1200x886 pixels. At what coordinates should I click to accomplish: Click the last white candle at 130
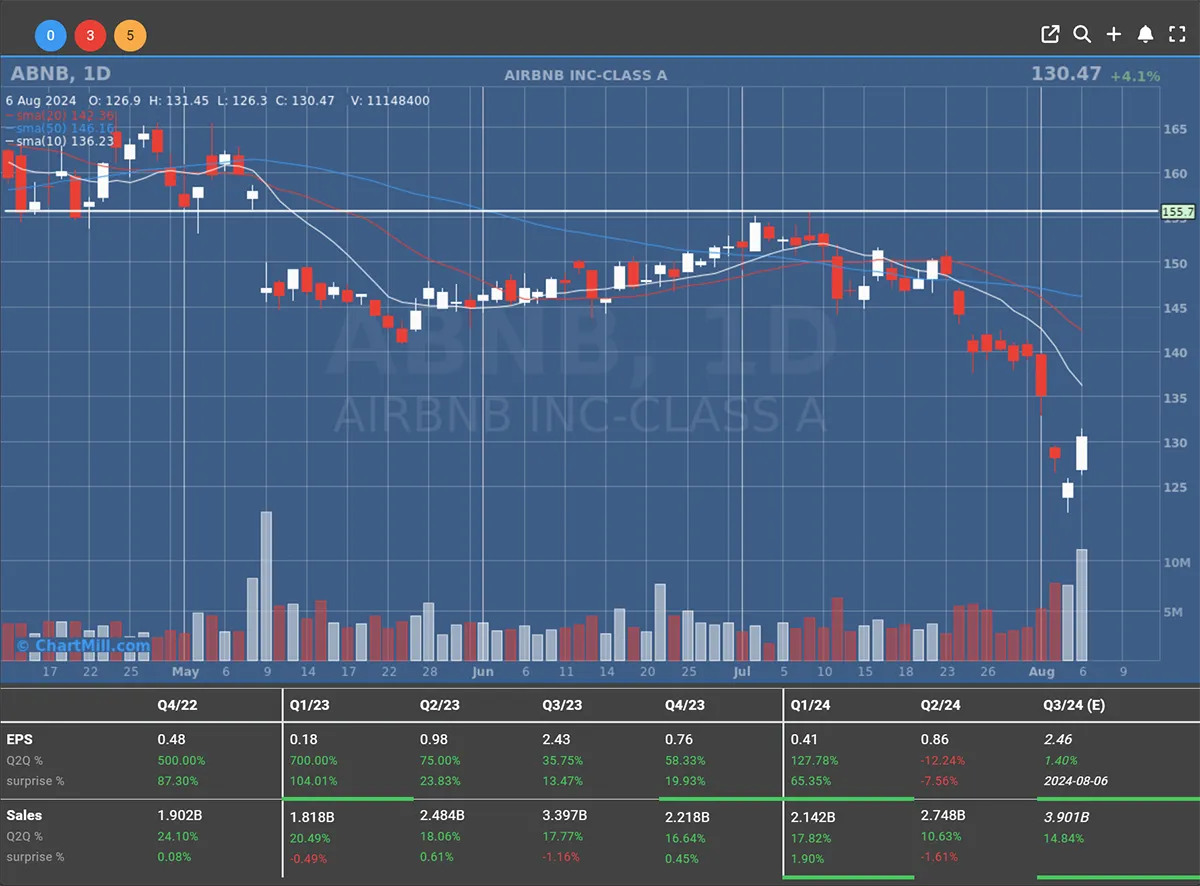pos(1081,453)
